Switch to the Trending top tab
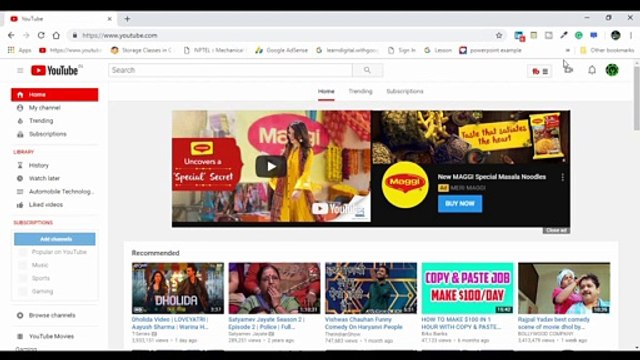640x360 pixels. [x=360, y=91]
